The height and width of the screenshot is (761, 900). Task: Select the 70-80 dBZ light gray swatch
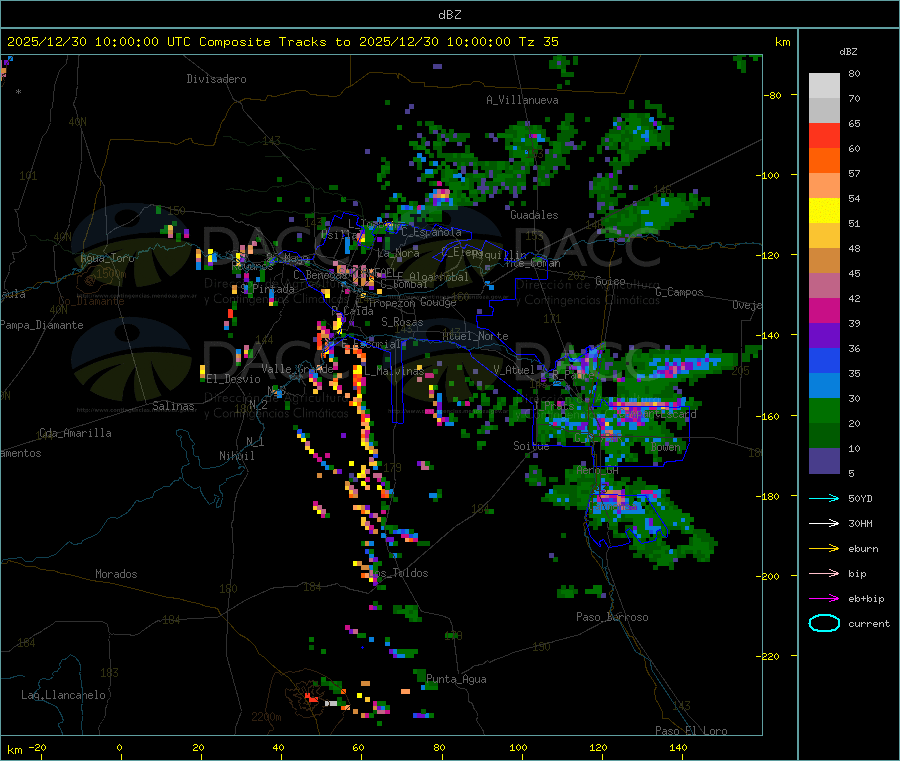pos(824,86)
